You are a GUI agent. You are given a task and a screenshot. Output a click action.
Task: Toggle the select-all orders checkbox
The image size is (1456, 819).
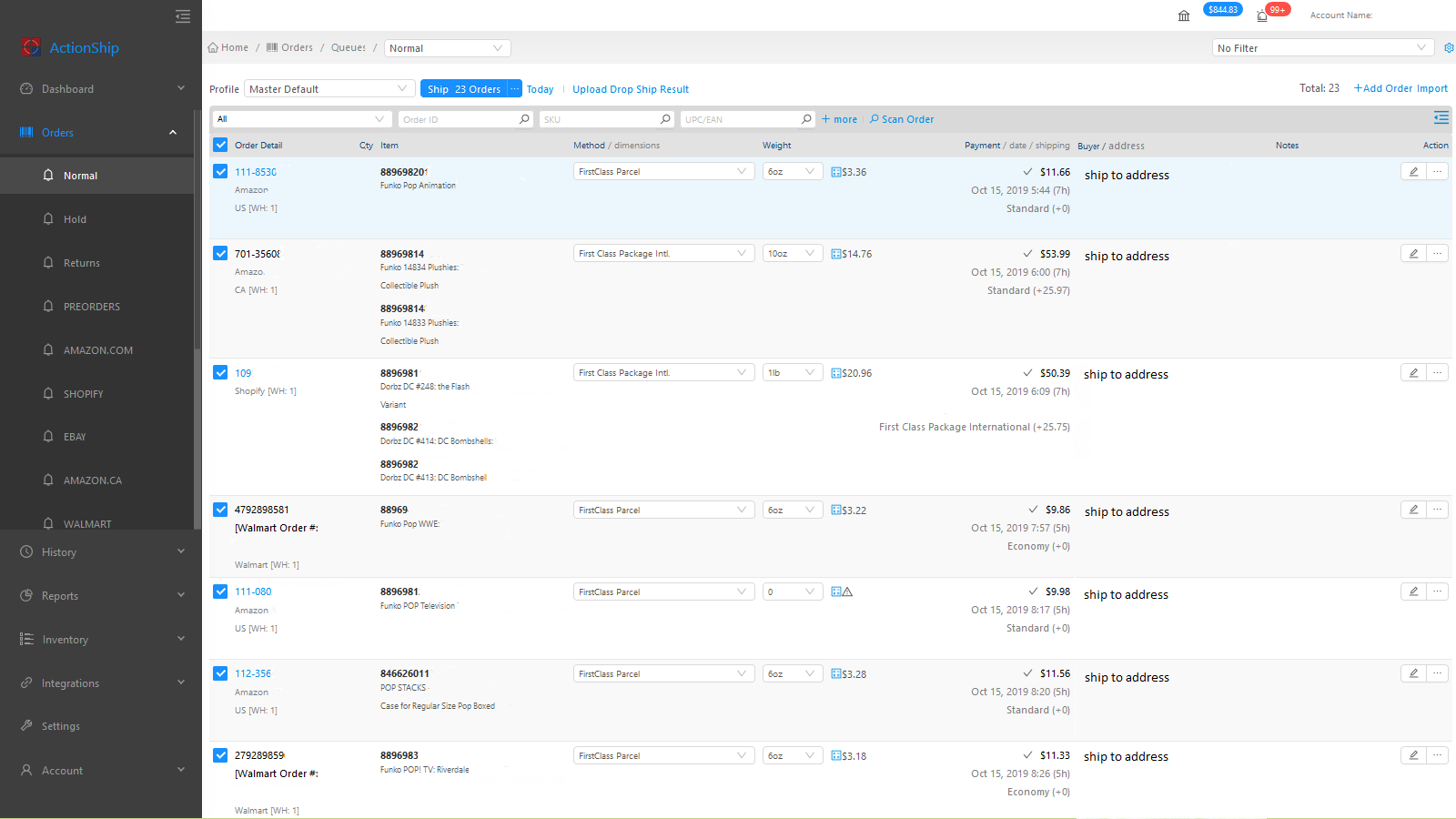pos(220,145)
